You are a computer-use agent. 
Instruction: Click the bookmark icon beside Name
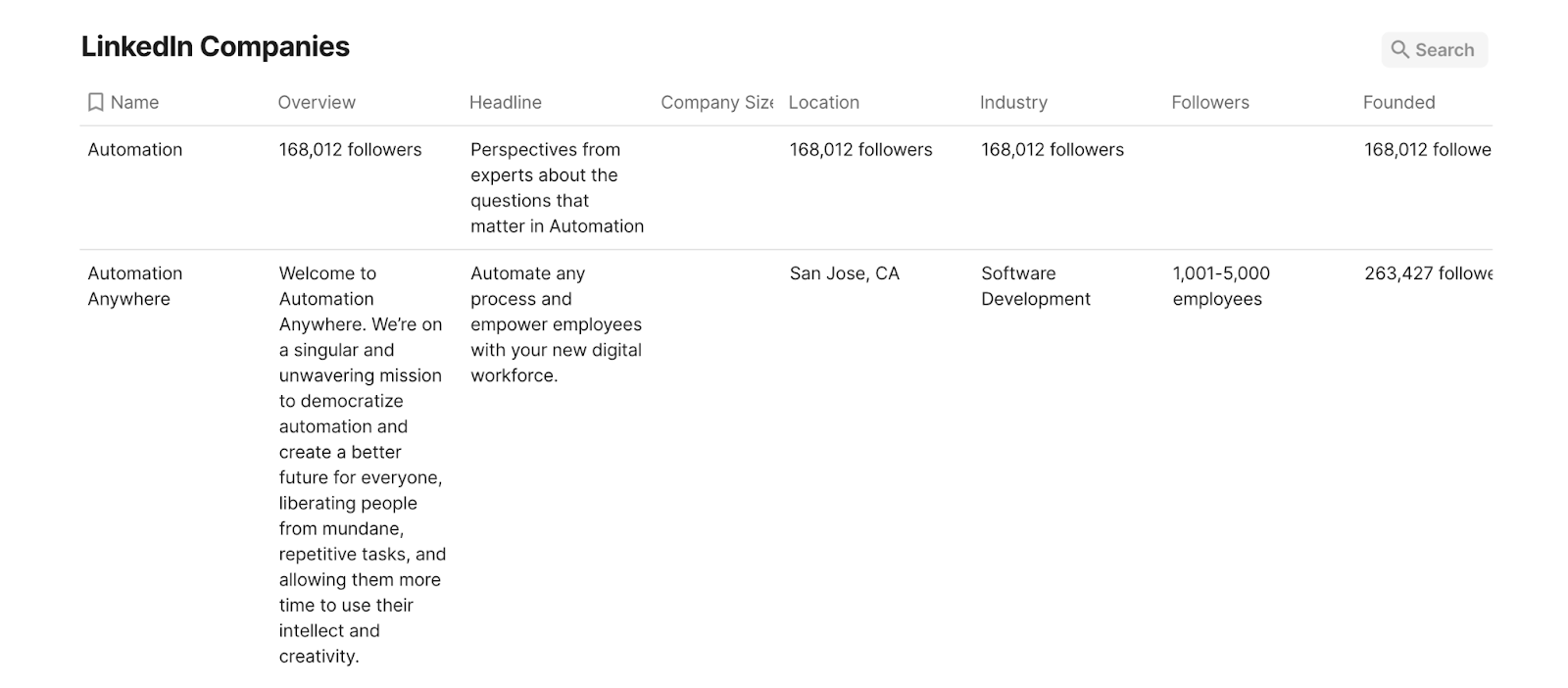click(x=95, y=103)
